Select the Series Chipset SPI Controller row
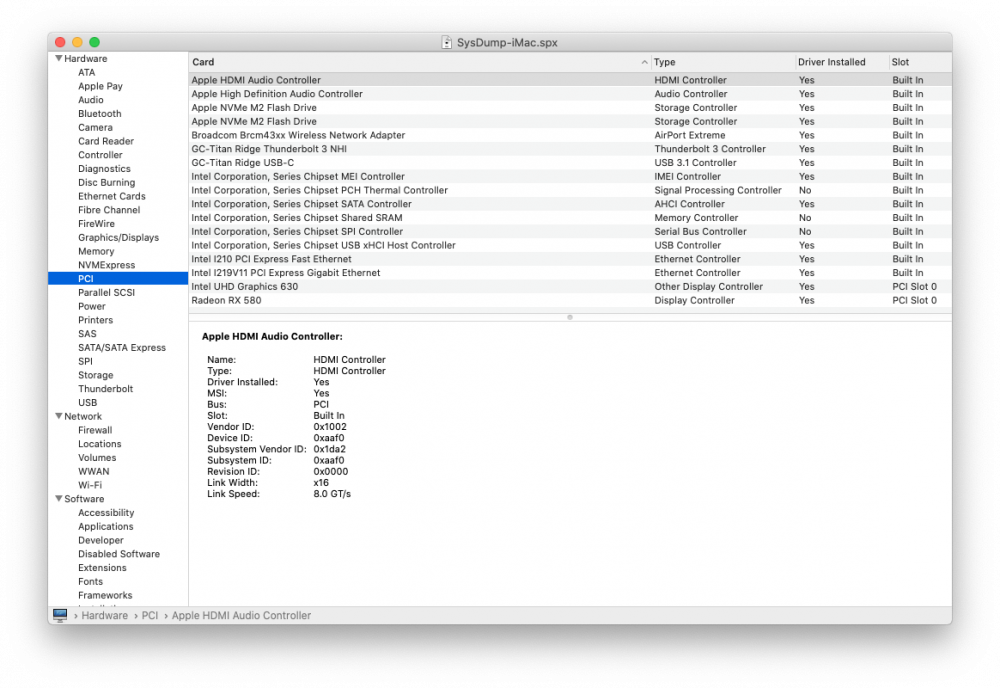 570,231
